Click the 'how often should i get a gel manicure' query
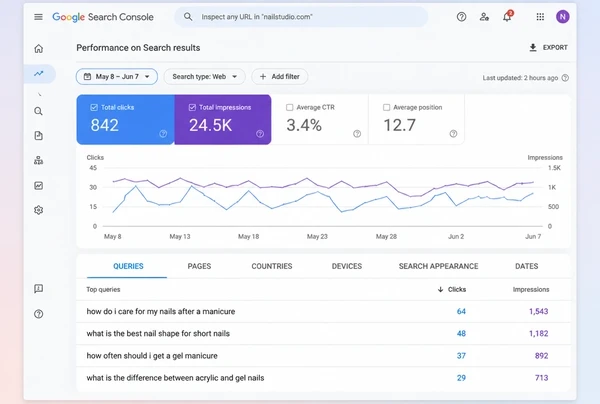The width and height of the screenshot is (600, 404). point(152,356)
